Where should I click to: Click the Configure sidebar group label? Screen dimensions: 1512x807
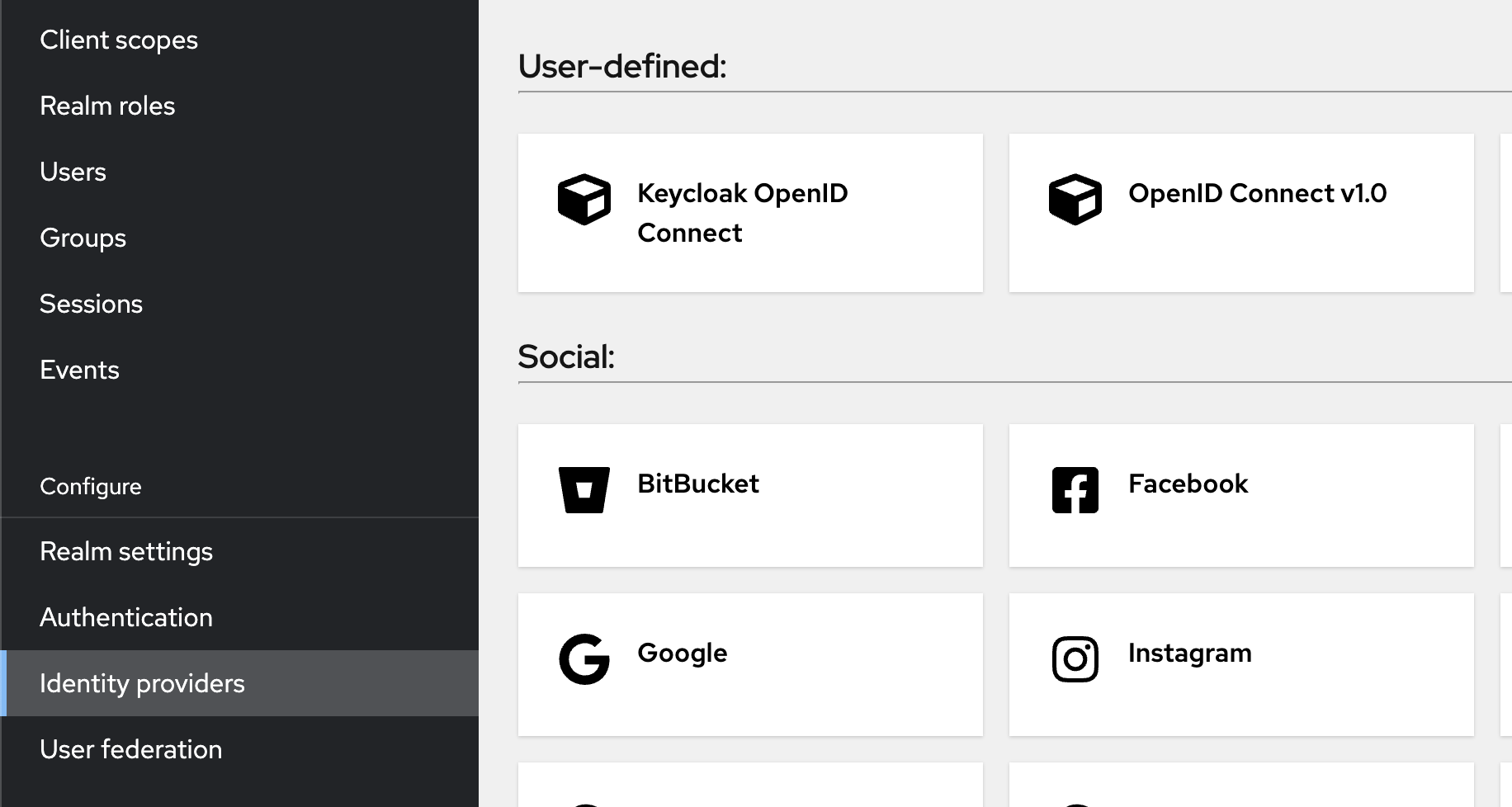point(91,487)
